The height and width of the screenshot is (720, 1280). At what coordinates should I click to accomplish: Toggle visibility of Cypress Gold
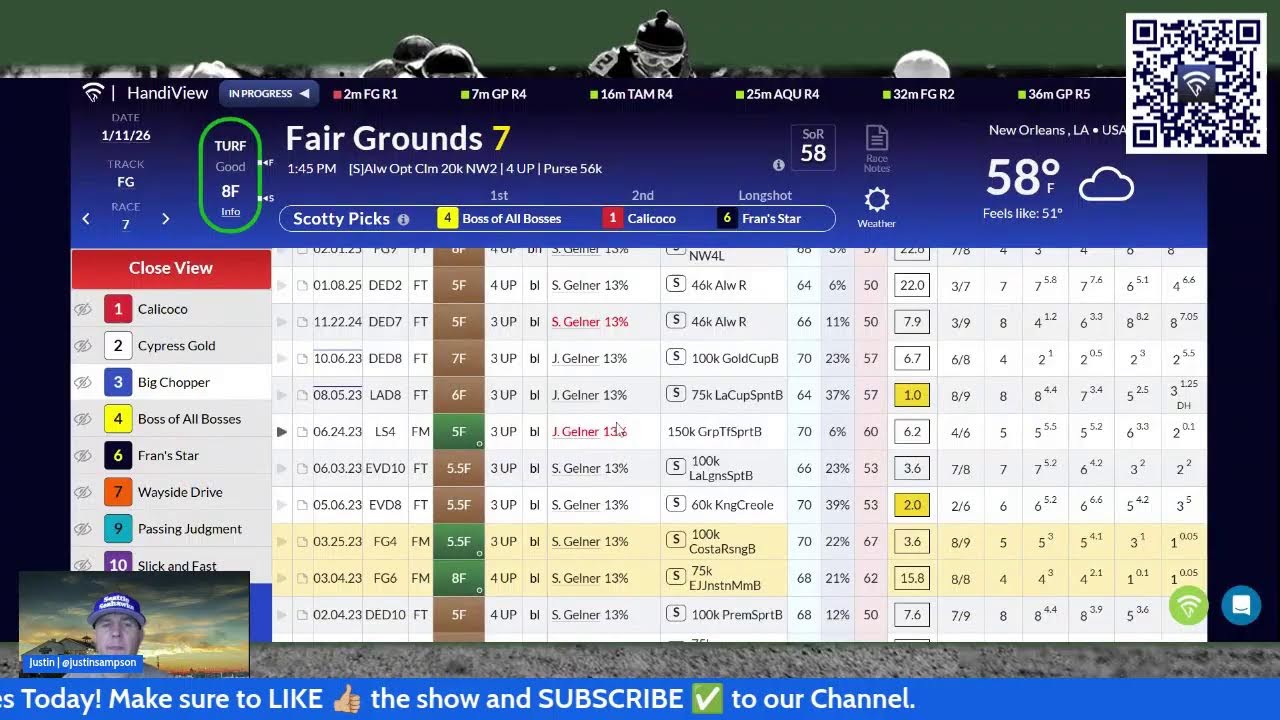click(84, 346)
